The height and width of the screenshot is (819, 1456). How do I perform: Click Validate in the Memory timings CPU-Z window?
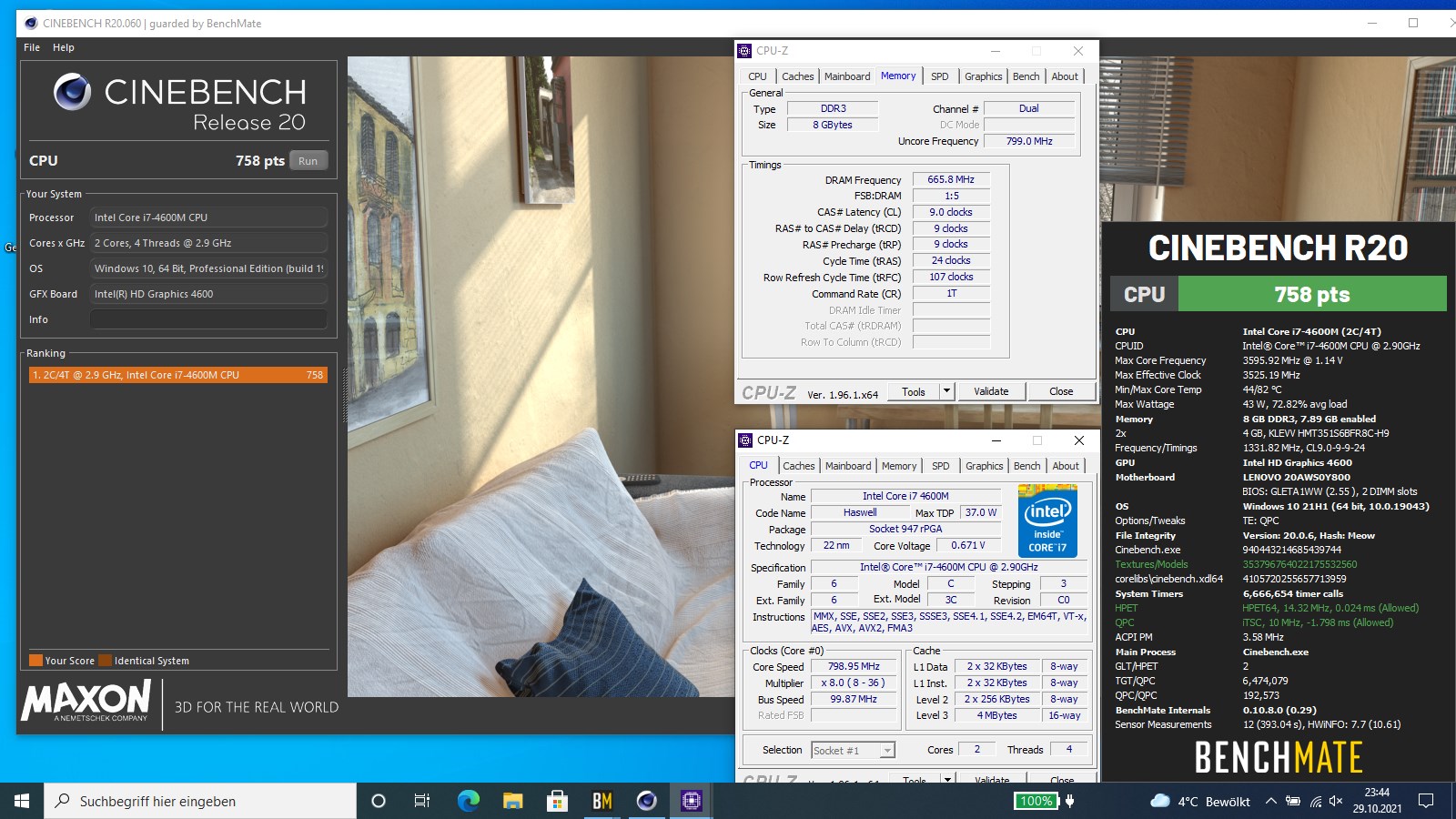[991, 391]
